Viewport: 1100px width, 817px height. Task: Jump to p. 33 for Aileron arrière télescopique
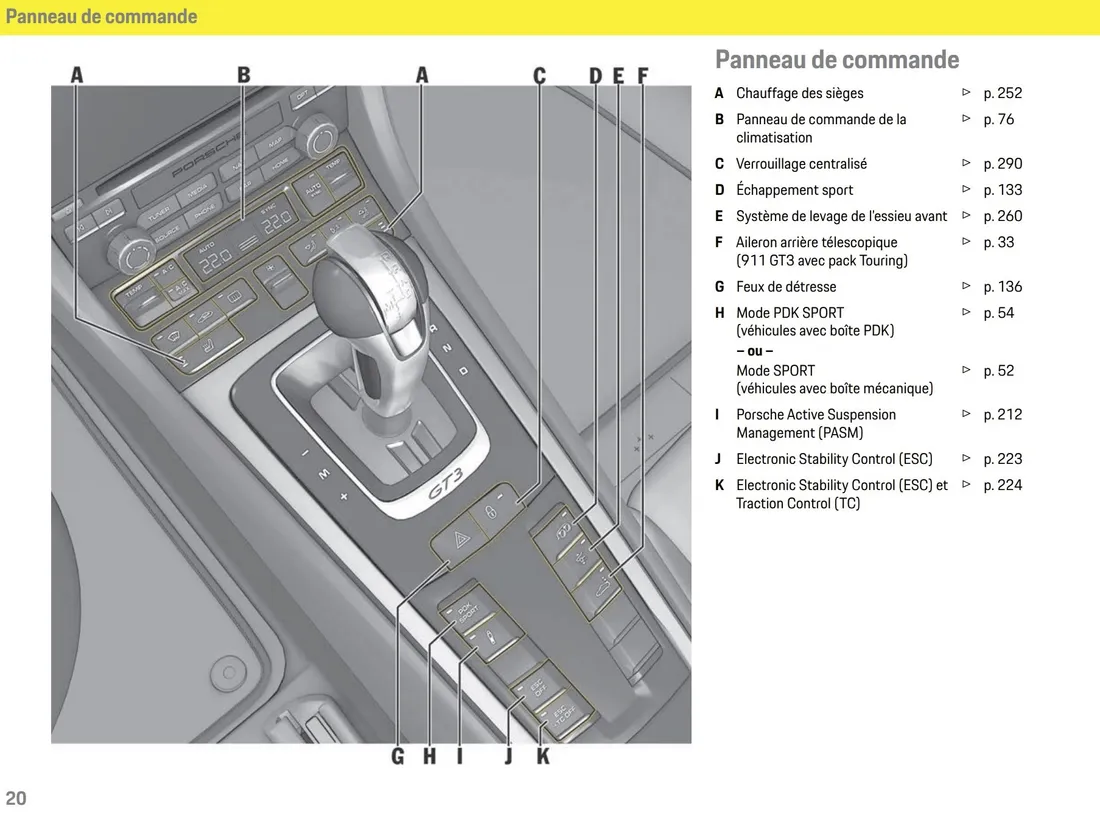998,243
